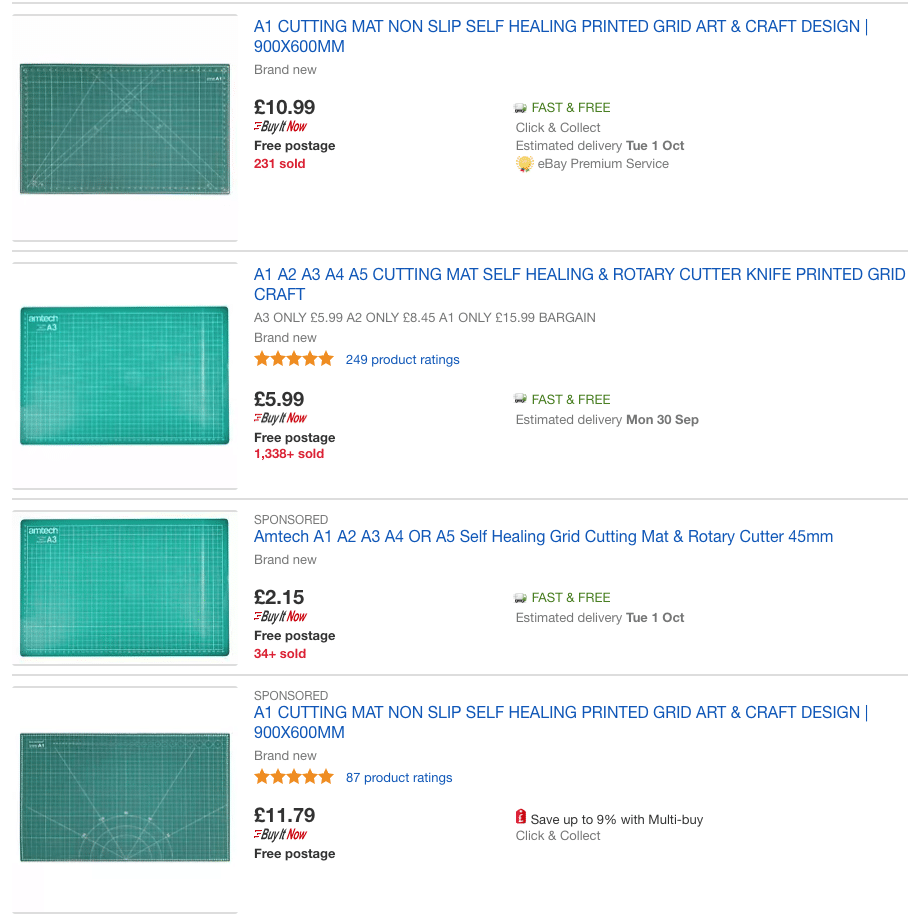Image resolution: width=924 pixels, height=922 pixels.
Task: Click the Buy It Now logo under £10.99
Action: pos(280,126)
